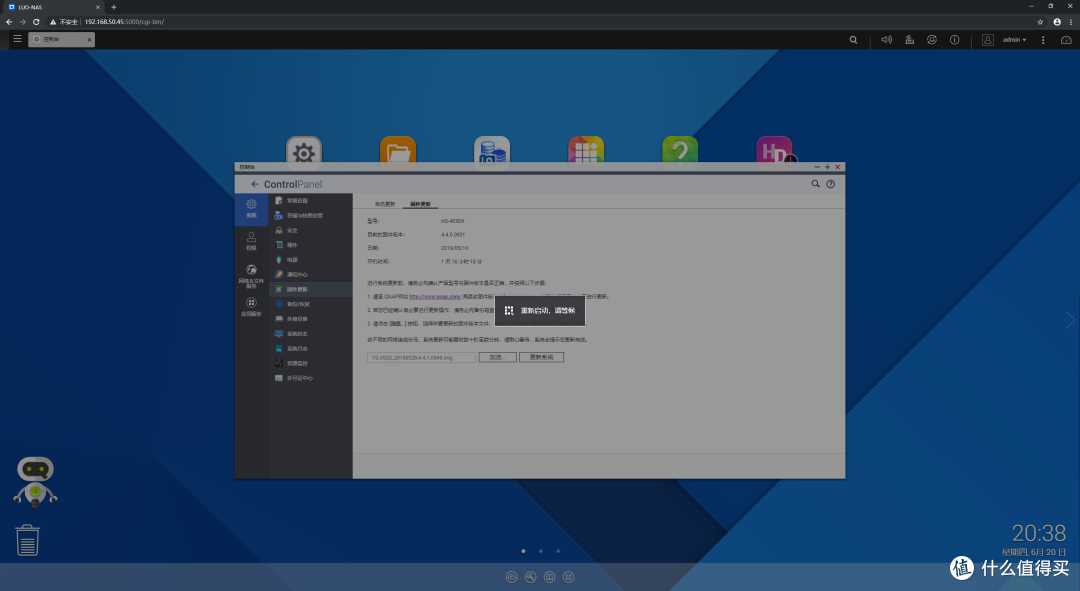Click the firmware file path field
The height and width of the screenshot is (591, 1080).
click(421, 357)
